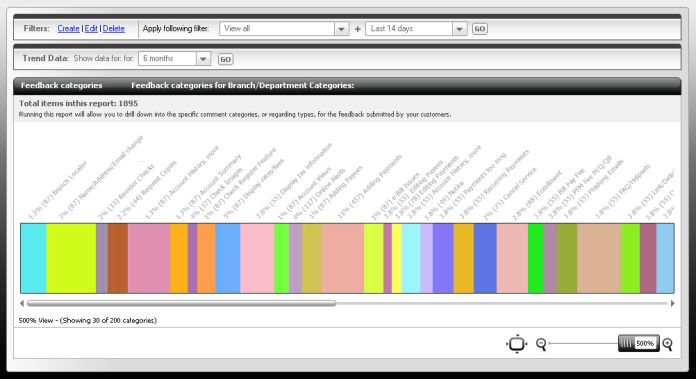Click the plus sign between filters
Screen dimensions: 696x379
tap(357, 29)
